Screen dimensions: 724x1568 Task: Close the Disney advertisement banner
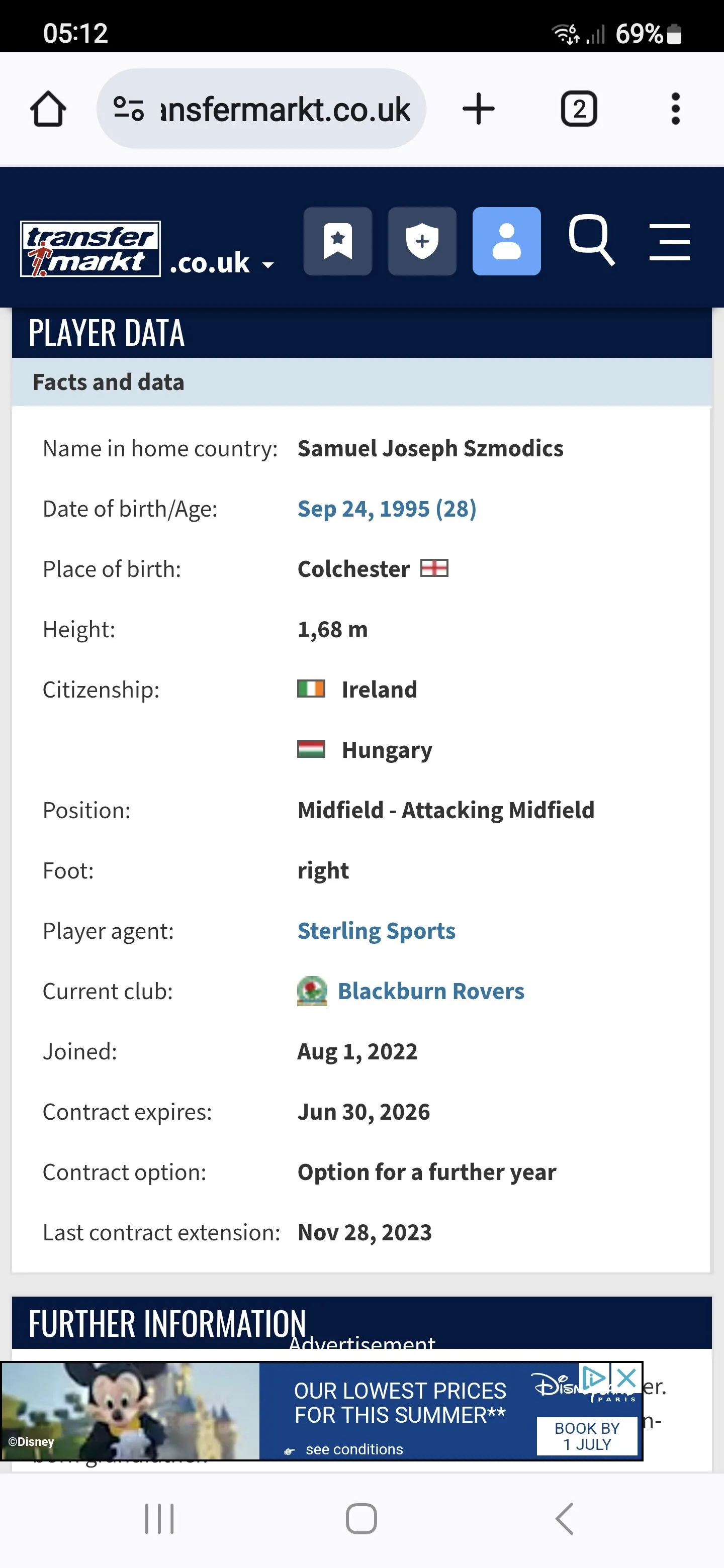pos(626,1377)
